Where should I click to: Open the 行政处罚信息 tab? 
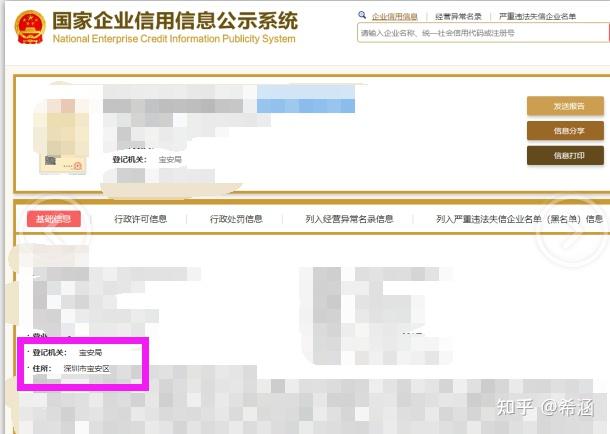(236, 219)
